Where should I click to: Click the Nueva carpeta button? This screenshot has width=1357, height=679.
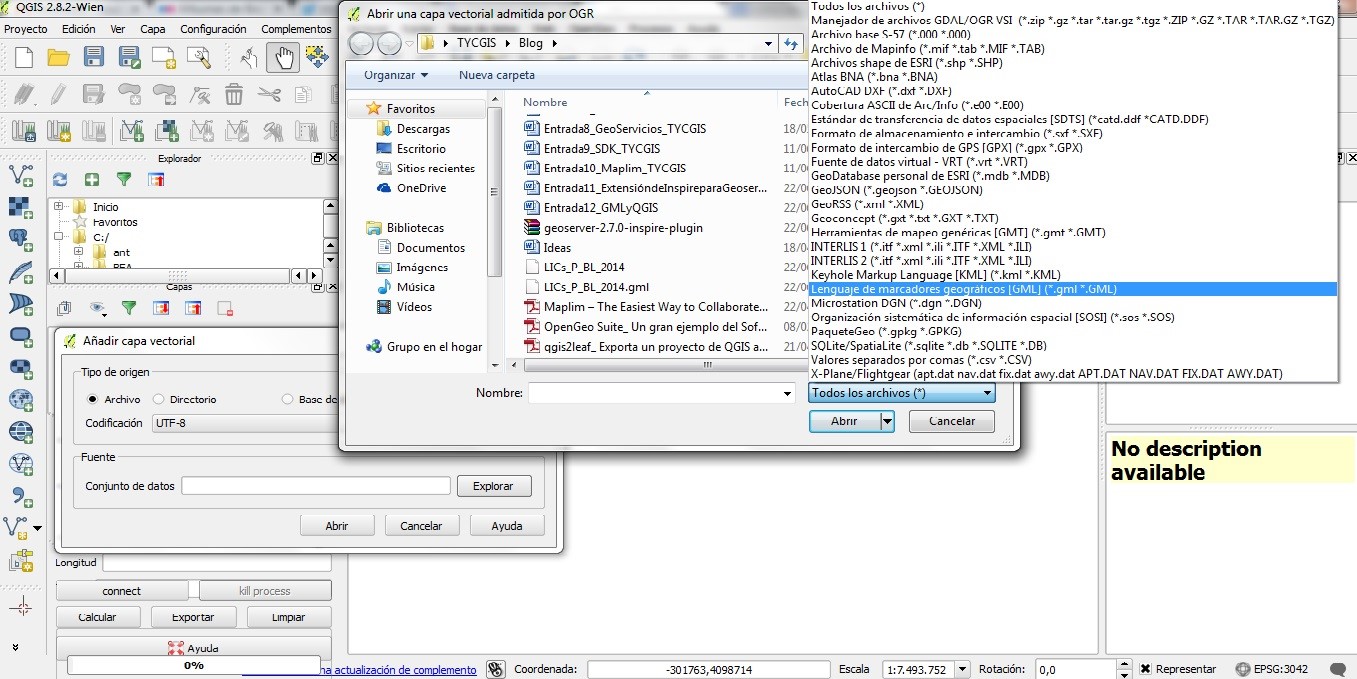point(498,75)
